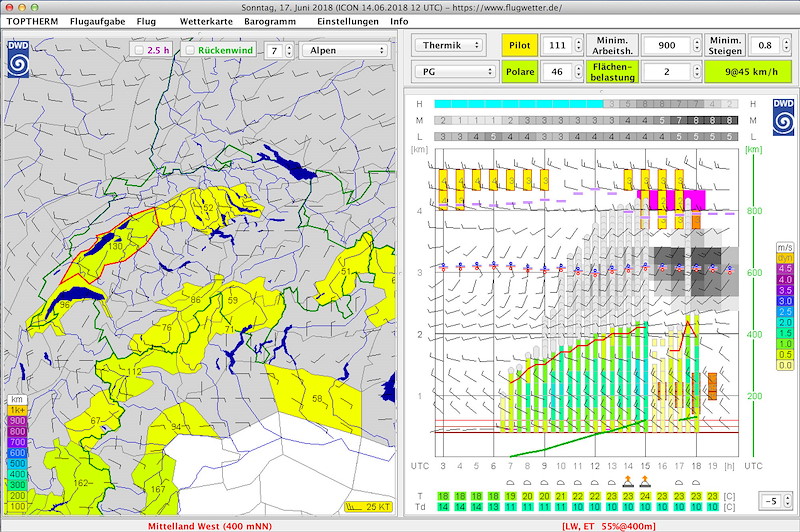
Task: Click the 500 swatch in km legend
Action: [17, 464]
